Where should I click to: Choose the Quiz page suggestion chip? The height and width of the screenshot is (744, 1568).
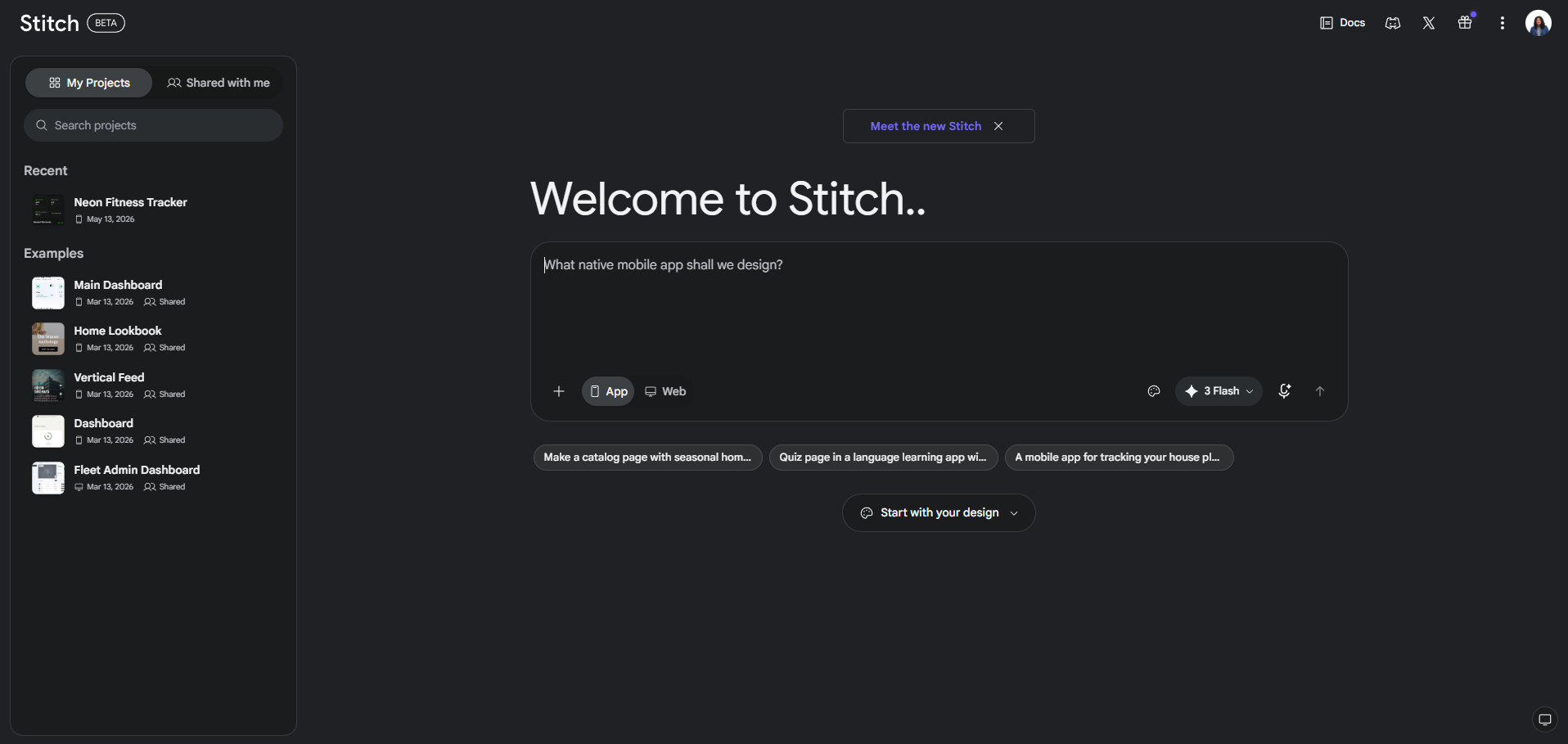click(883, 458)
